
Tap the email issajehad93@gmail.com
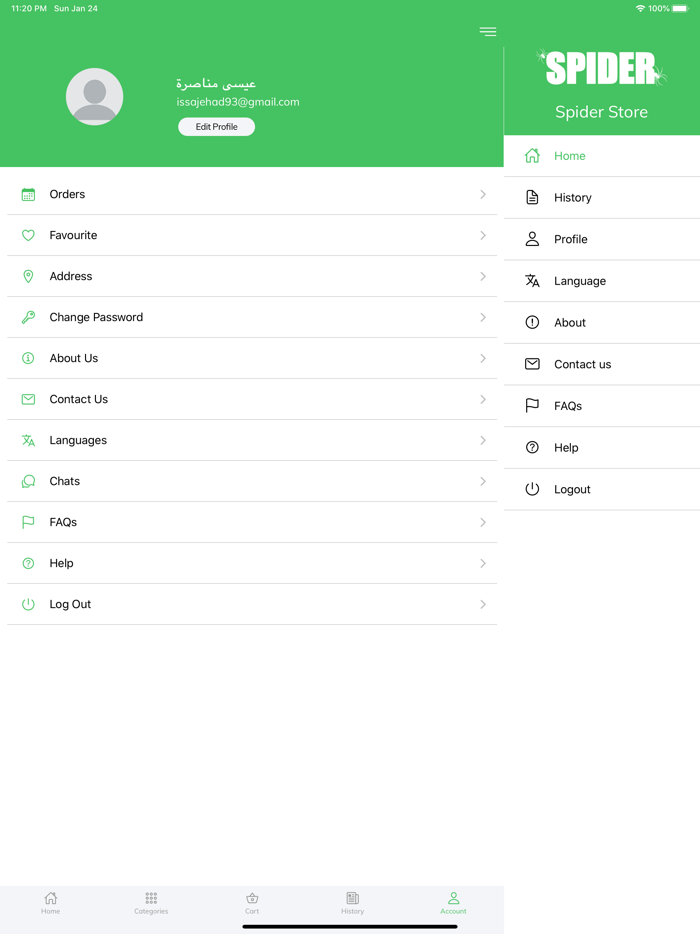[x=238, y=102]
